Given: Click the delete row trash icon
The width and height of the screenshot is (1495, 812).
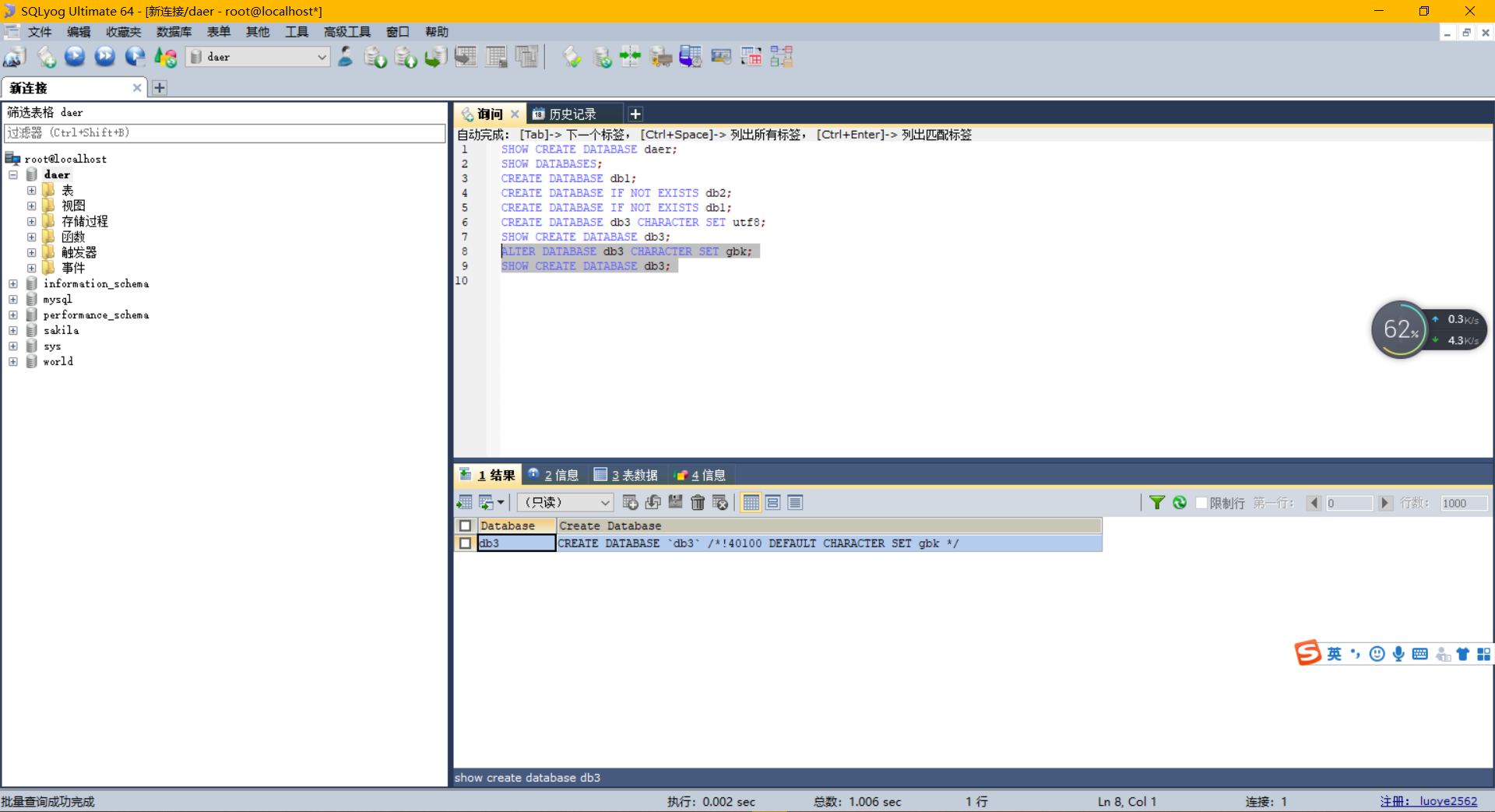Looking at the screenshot, I should pos(698,503).
